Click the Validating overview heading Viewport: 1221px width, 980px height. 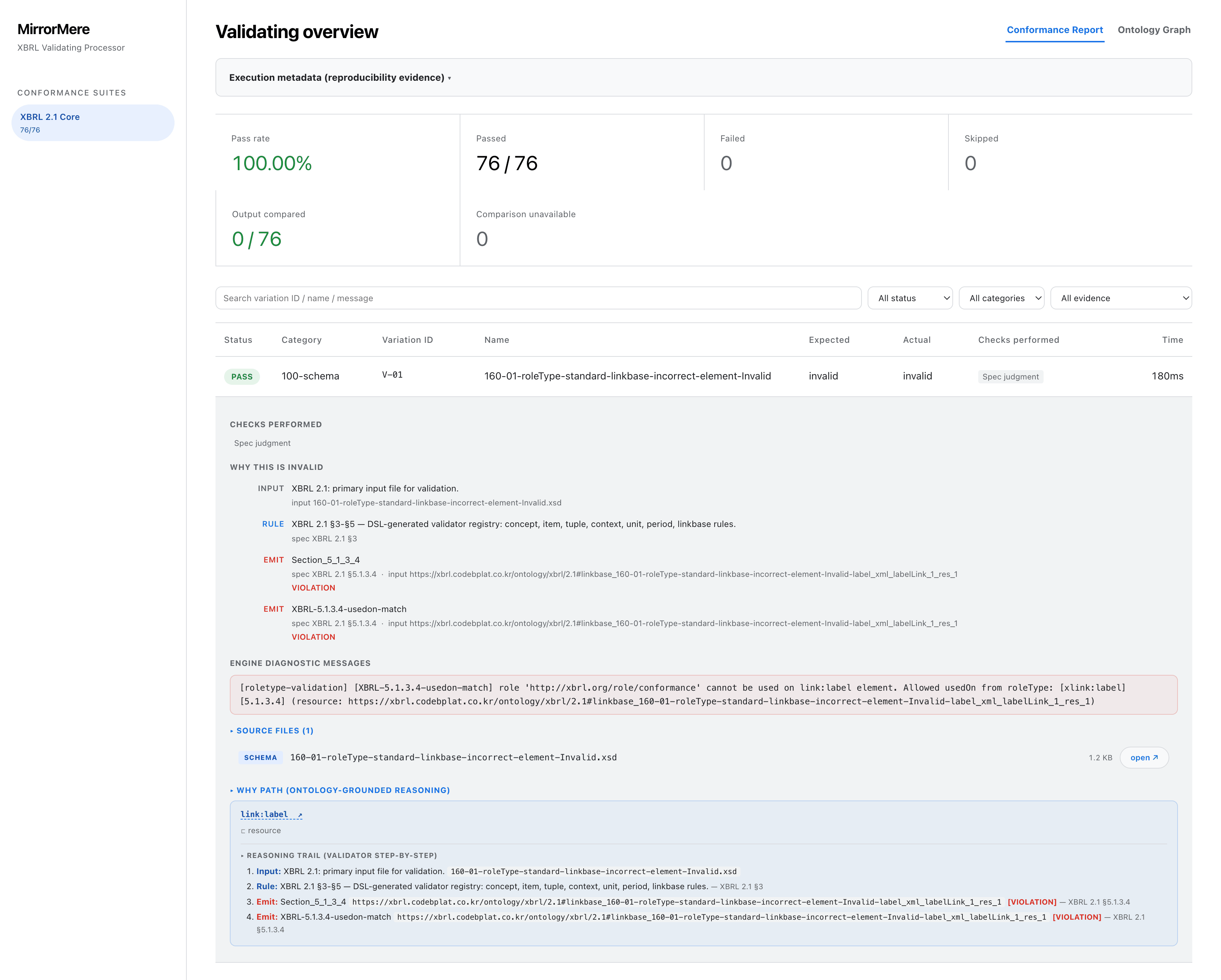point(297,32)
